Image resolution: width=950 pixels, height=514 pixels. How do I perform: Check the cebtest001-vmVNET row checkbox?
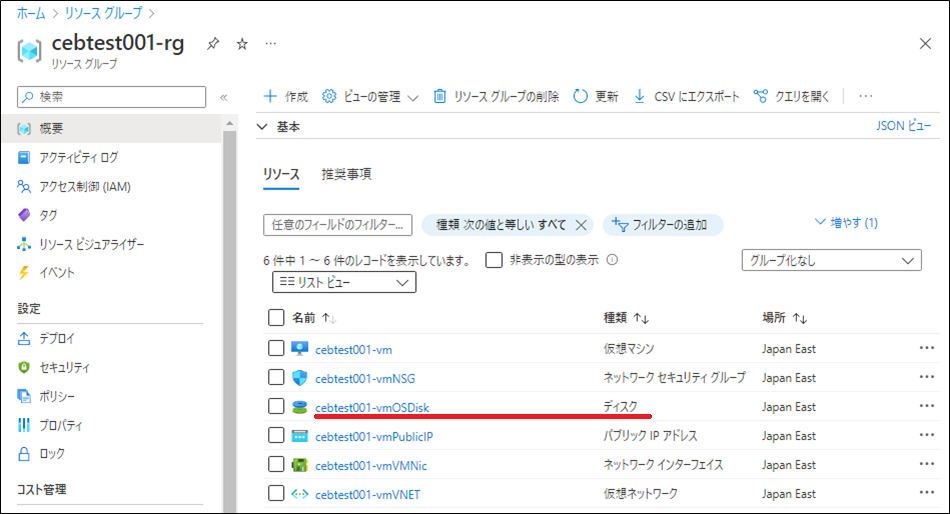[276, 493]
